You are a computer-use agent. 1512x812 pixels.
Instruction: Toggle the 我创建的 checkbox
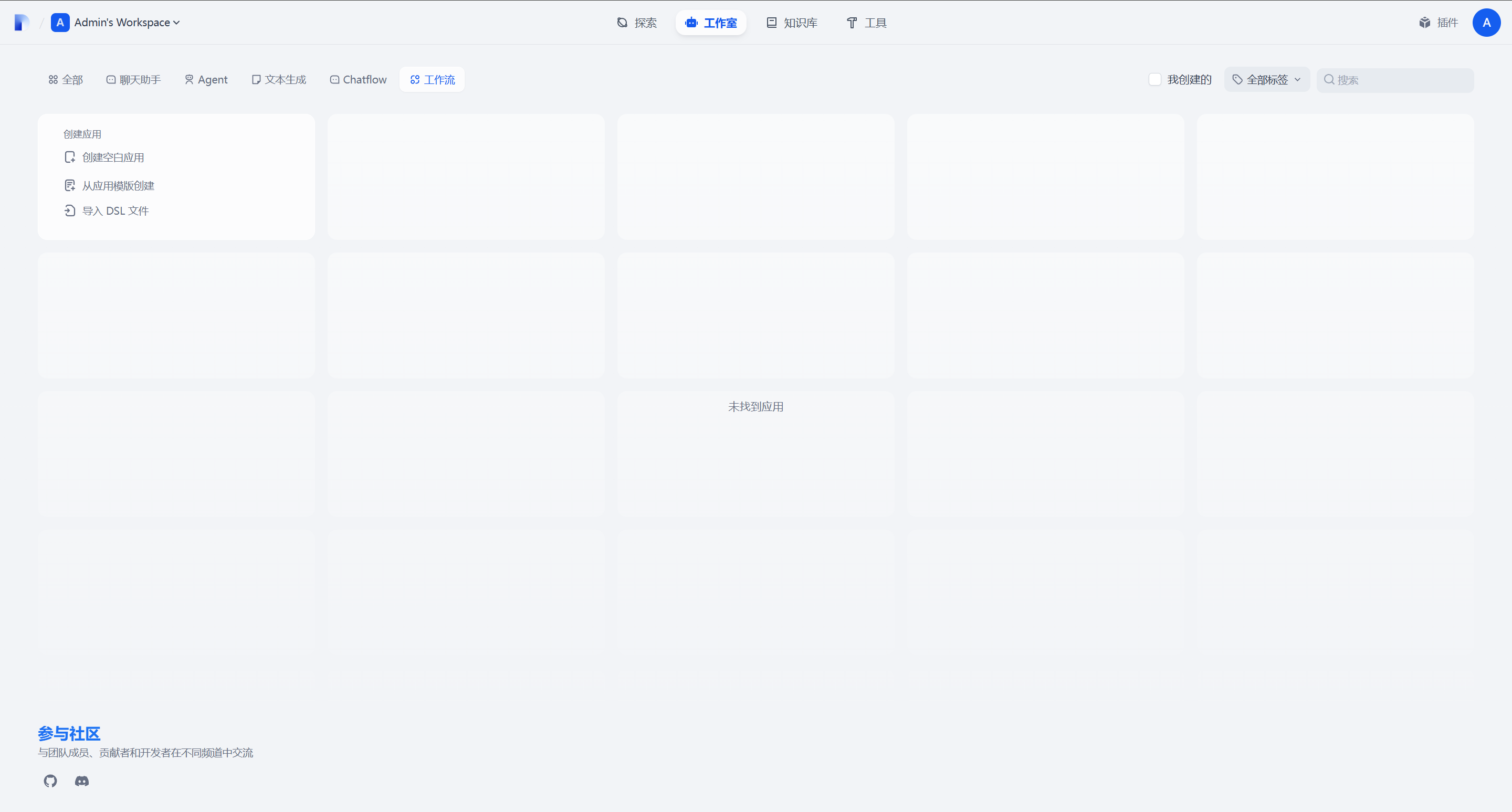point(1154,79)
